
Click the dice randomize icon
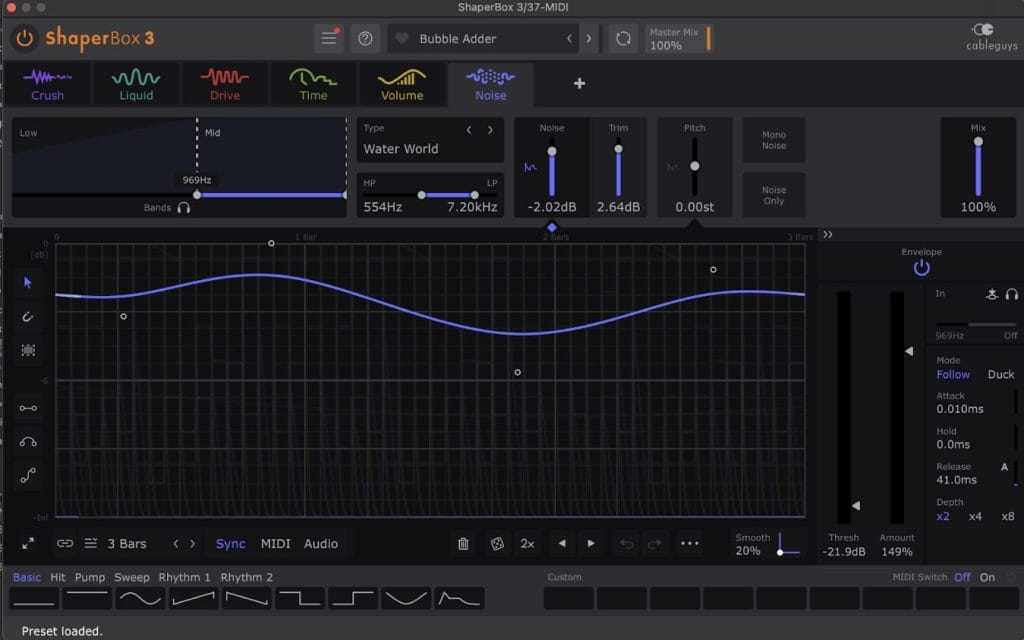point(497,543)
